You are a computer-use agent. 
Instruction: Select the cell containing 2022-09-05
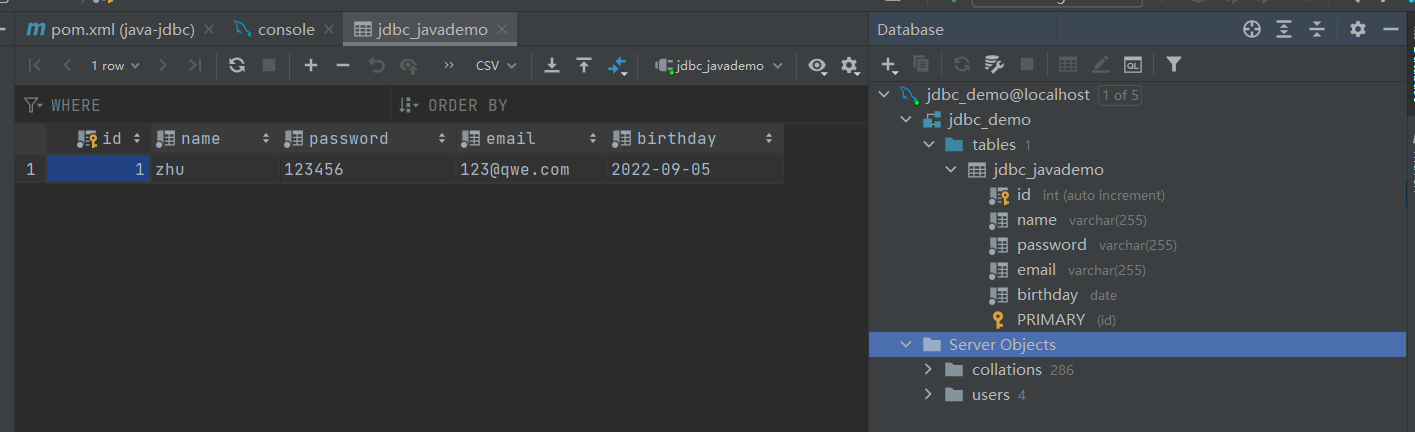693,170
